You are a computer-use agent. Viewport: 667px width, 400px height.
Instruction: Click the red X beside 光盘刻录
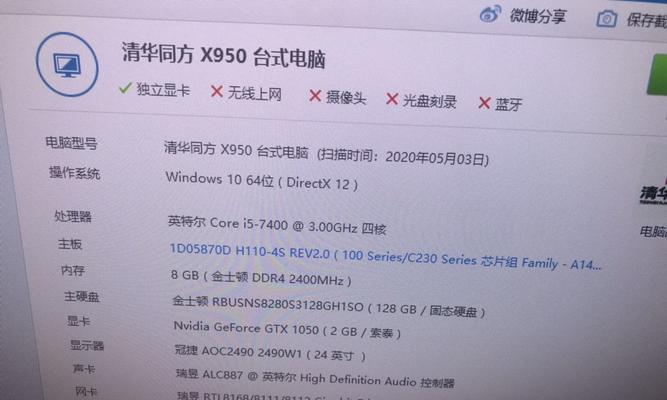click(391, 99)
